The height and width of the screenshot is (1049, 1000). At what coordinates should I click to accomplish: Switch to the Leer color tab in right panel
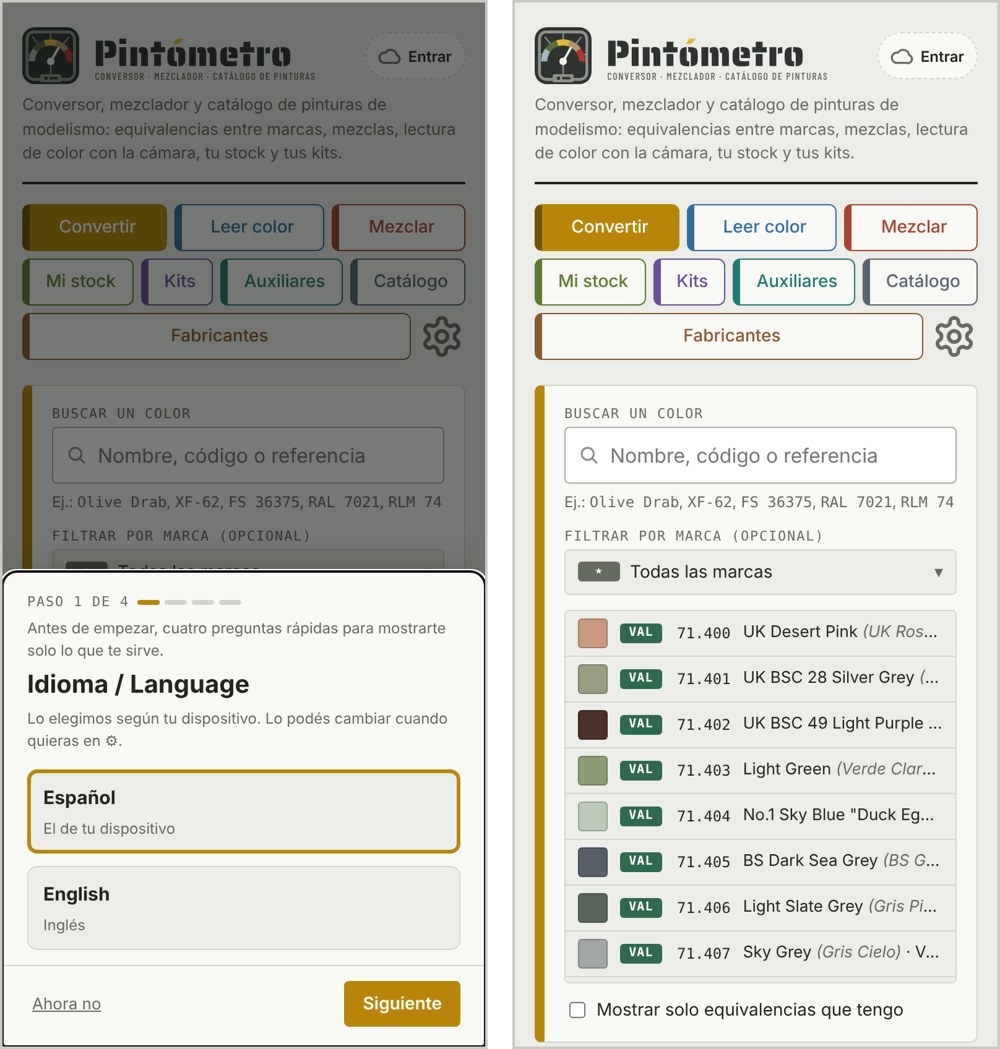[762, 227]
